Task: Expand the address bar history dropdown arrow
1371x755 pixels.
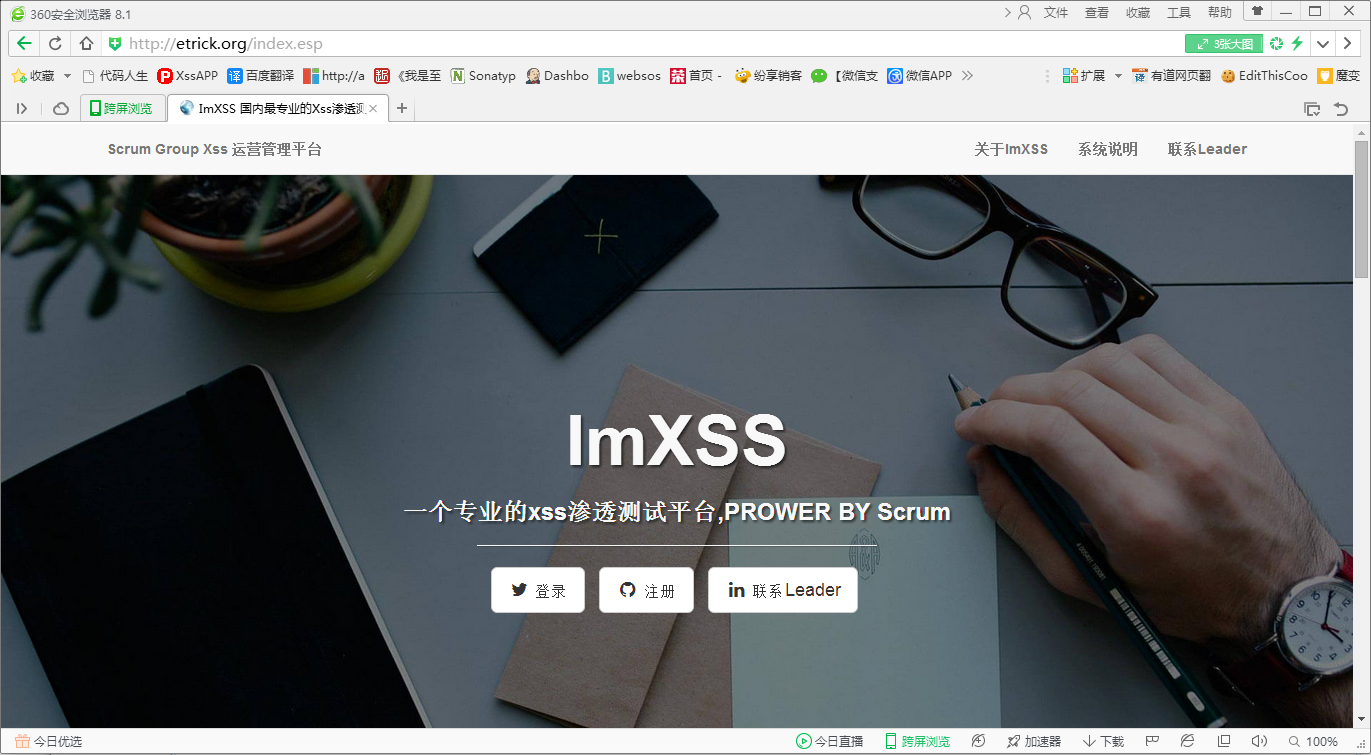Action: [1323, 44]
